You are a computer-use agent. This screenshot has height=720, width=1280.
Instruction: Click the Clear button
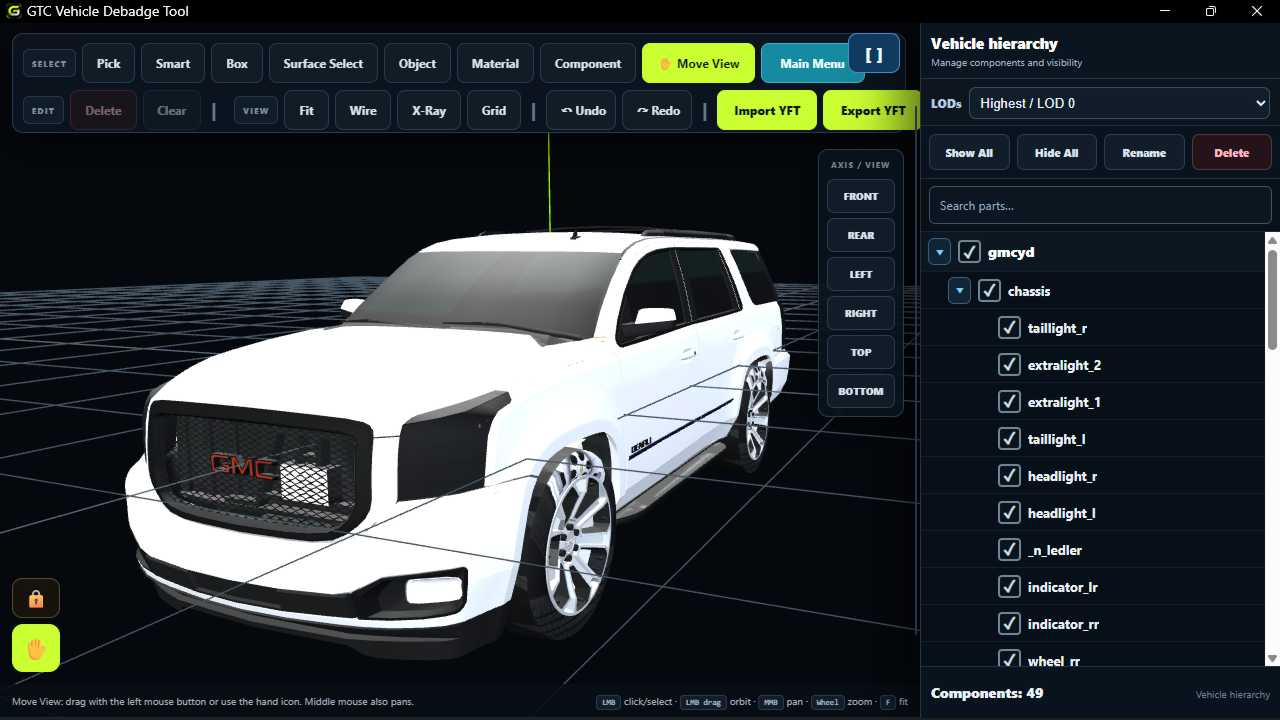[172, 110]
